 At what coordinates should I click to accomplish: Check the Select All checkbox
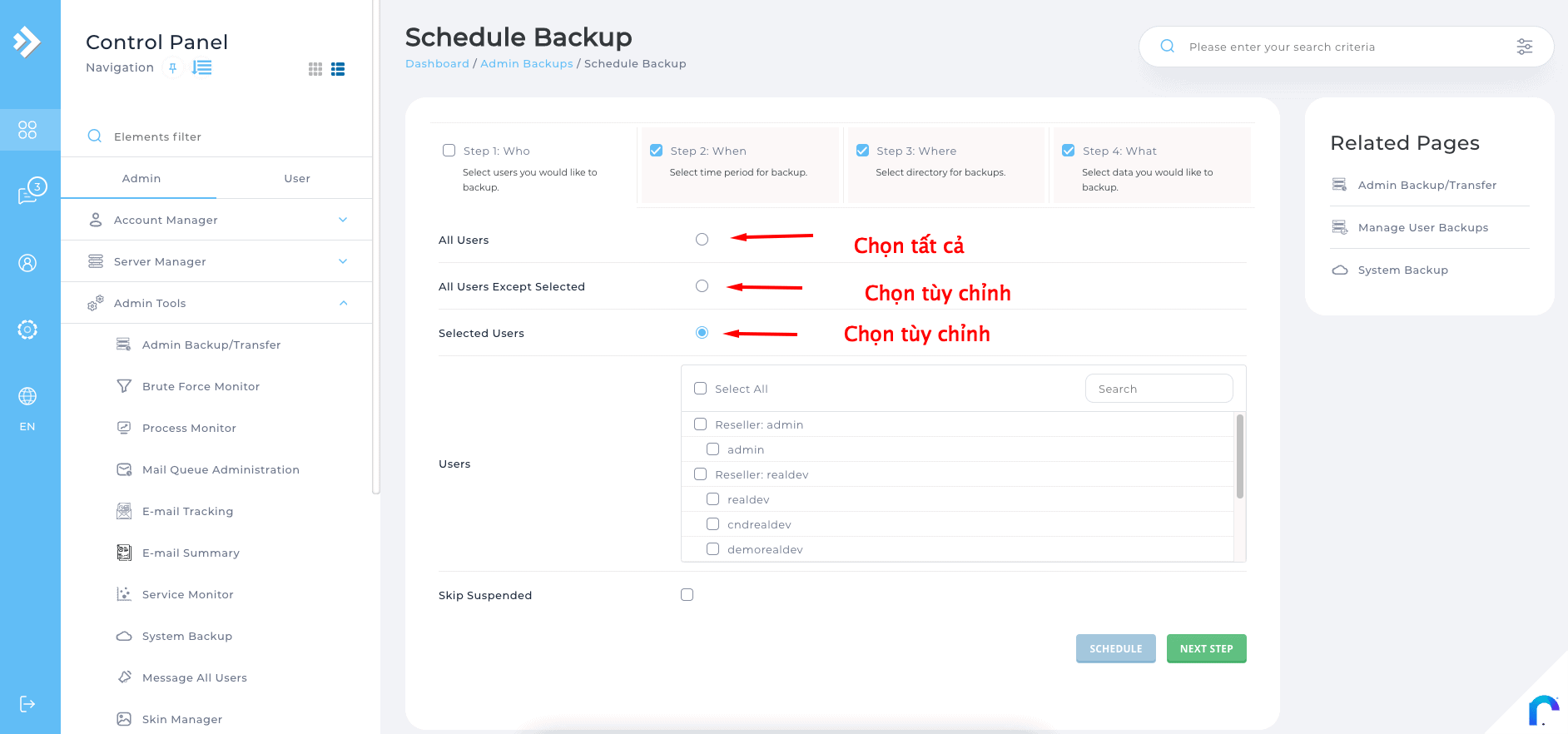point(701,389)
